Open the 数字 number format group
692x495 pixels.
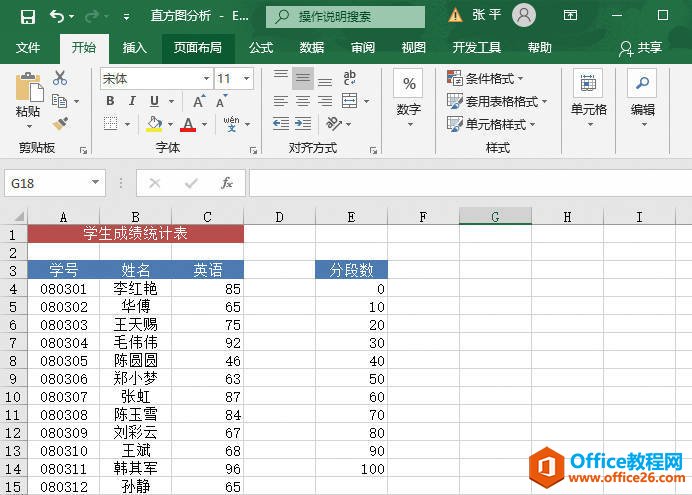(x=409, y=97)
